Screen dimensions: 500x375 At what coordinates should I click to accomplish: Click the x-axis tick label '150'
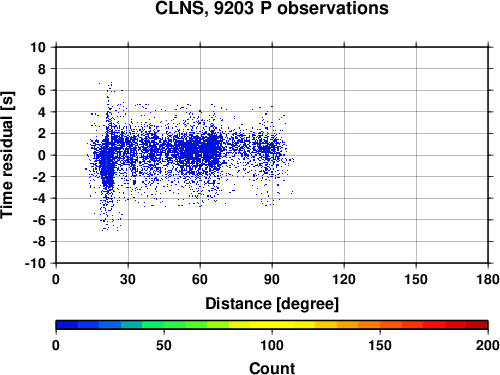pyautogui.click(x=416, y=279)
